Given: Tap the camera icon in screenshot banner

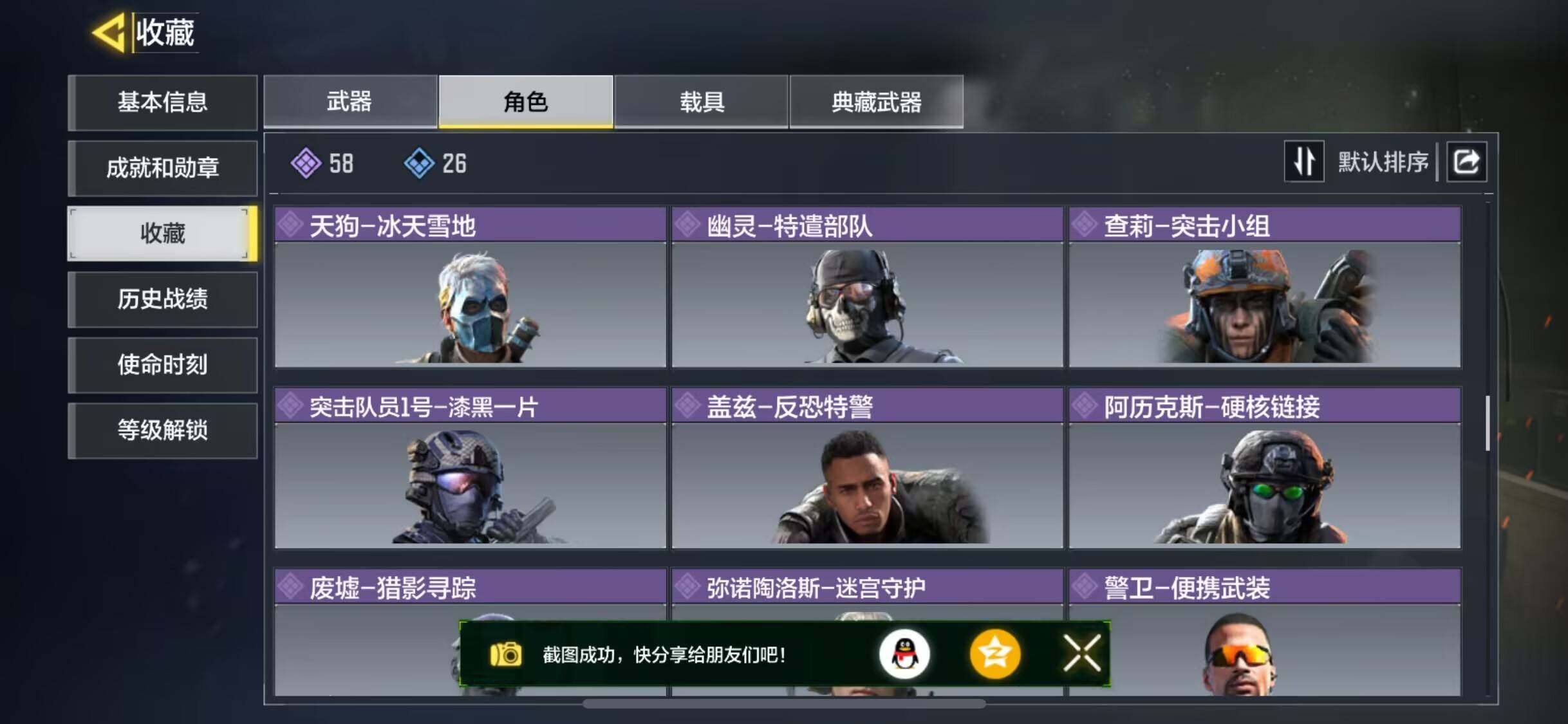Looking at the screenshot, I should [x=506, y=655].
